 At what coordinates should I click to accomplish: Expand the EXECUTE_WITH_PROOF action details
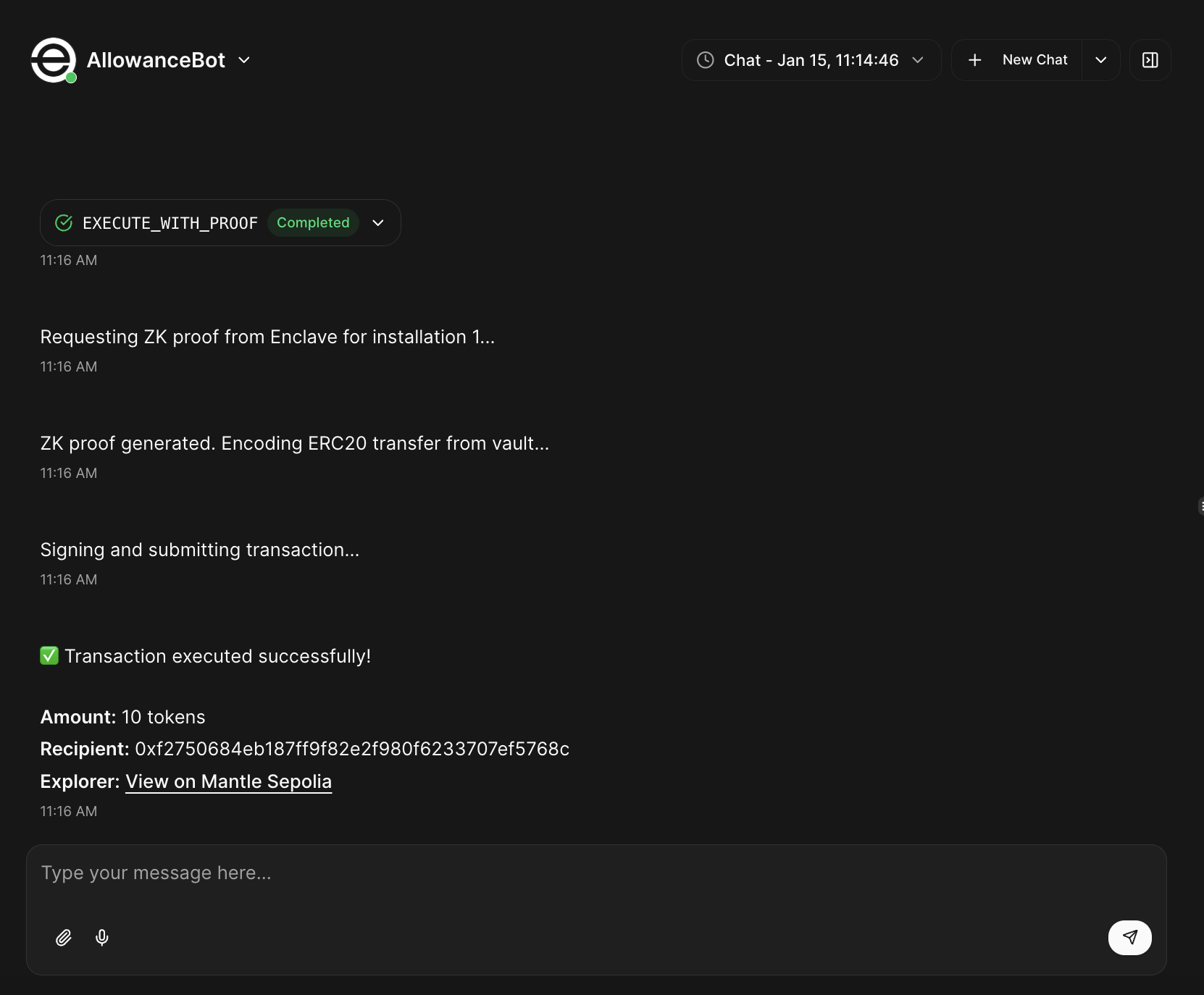click(x=378, y=223)
